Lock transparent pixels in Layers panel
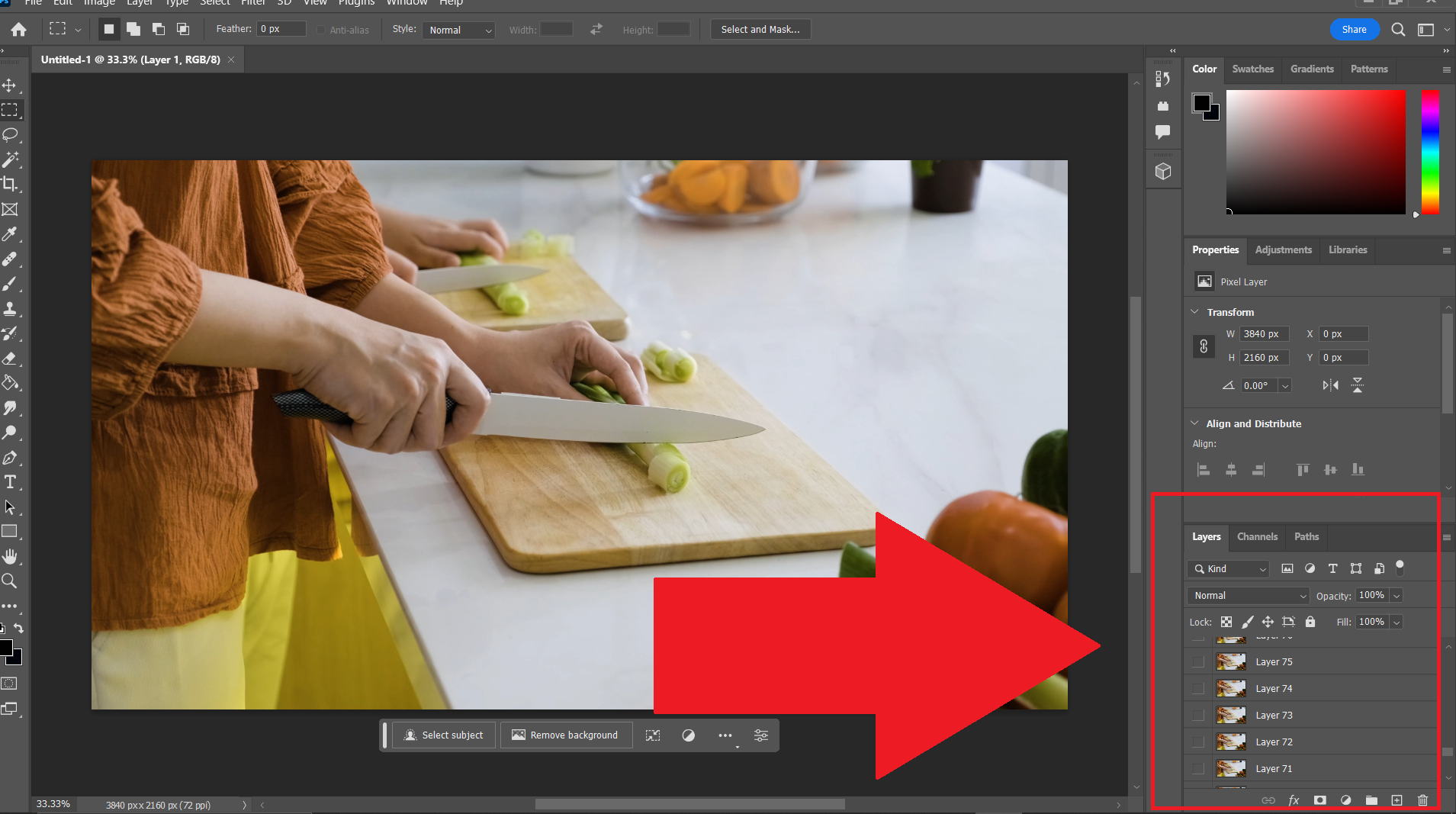The width and height of the screenshot is (1456, 814). pos(1226,622)
